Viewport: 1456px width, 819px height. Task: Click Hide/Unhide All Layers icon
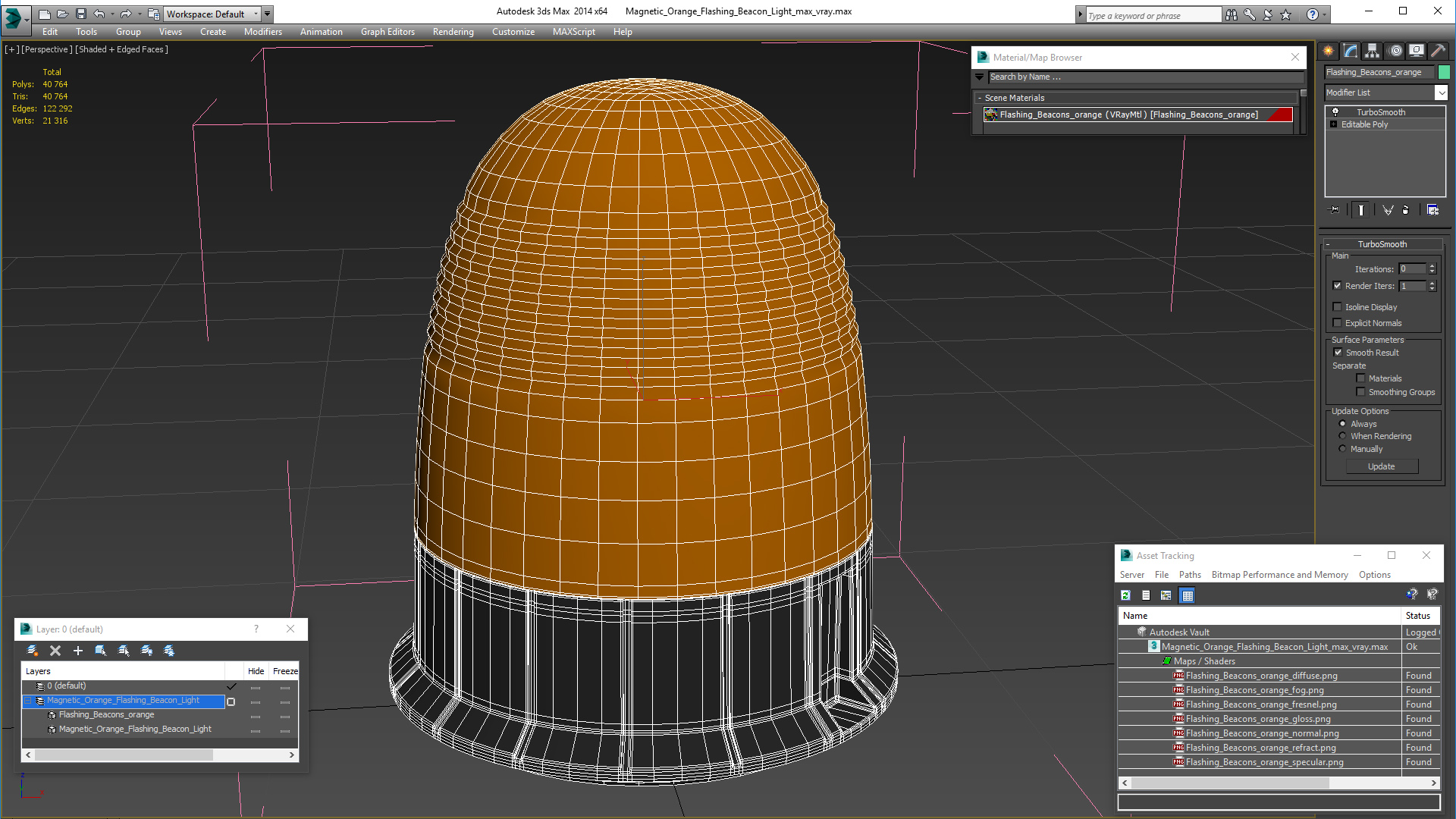tap(146, 651)
